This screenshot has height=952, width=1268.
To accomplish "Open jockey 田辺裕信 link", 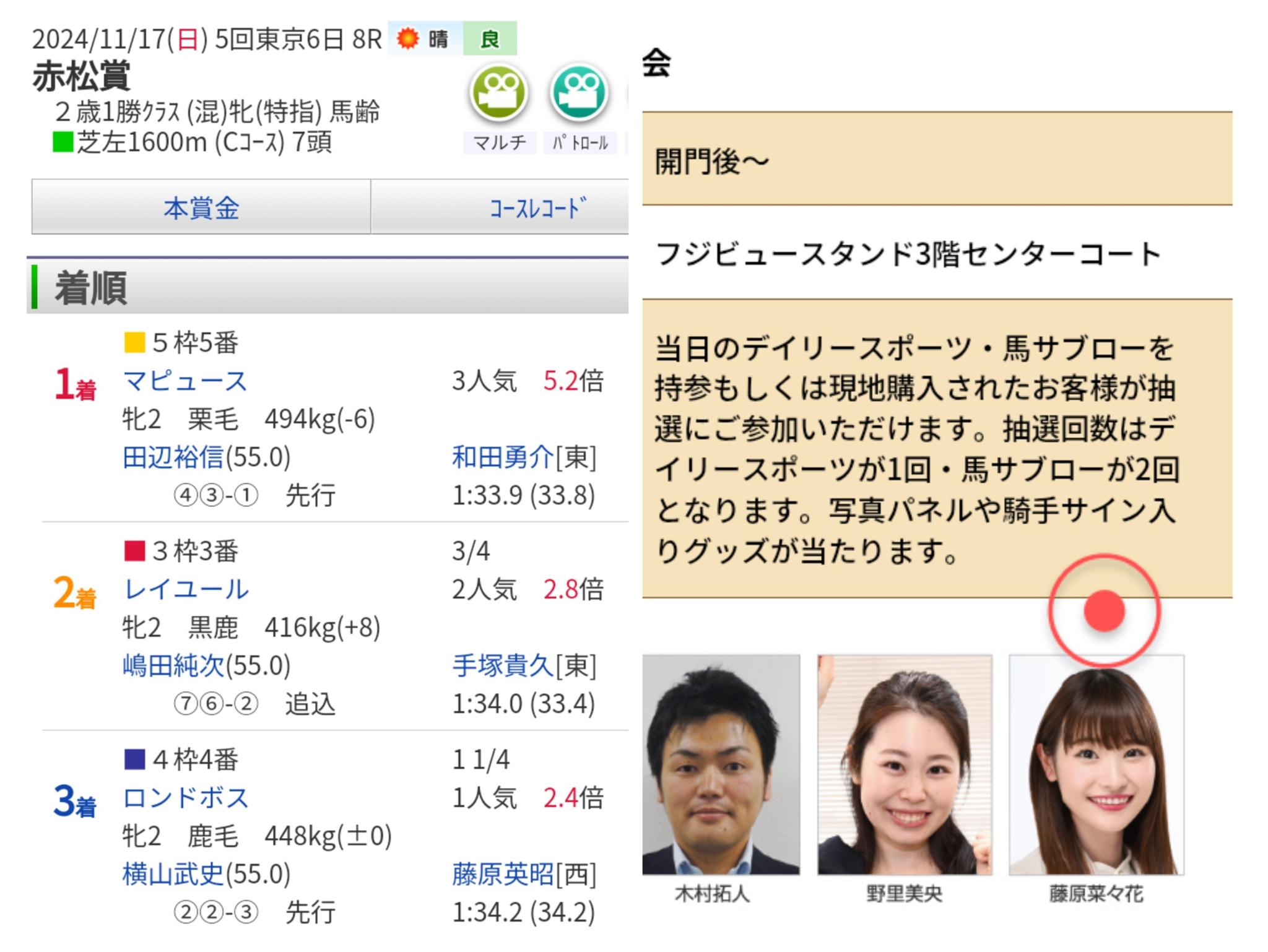I will [x=173, y=457].
